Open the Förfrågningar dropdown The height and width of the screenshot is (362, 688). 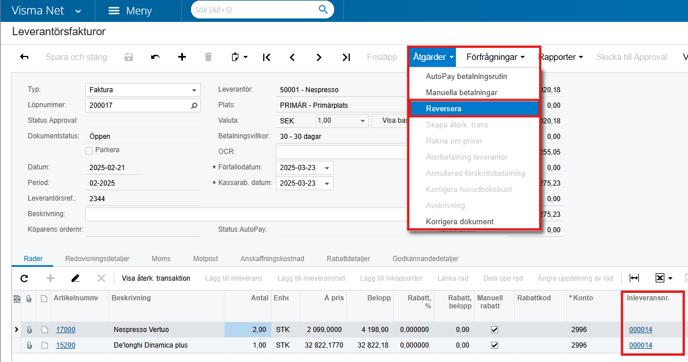[495, 57]
